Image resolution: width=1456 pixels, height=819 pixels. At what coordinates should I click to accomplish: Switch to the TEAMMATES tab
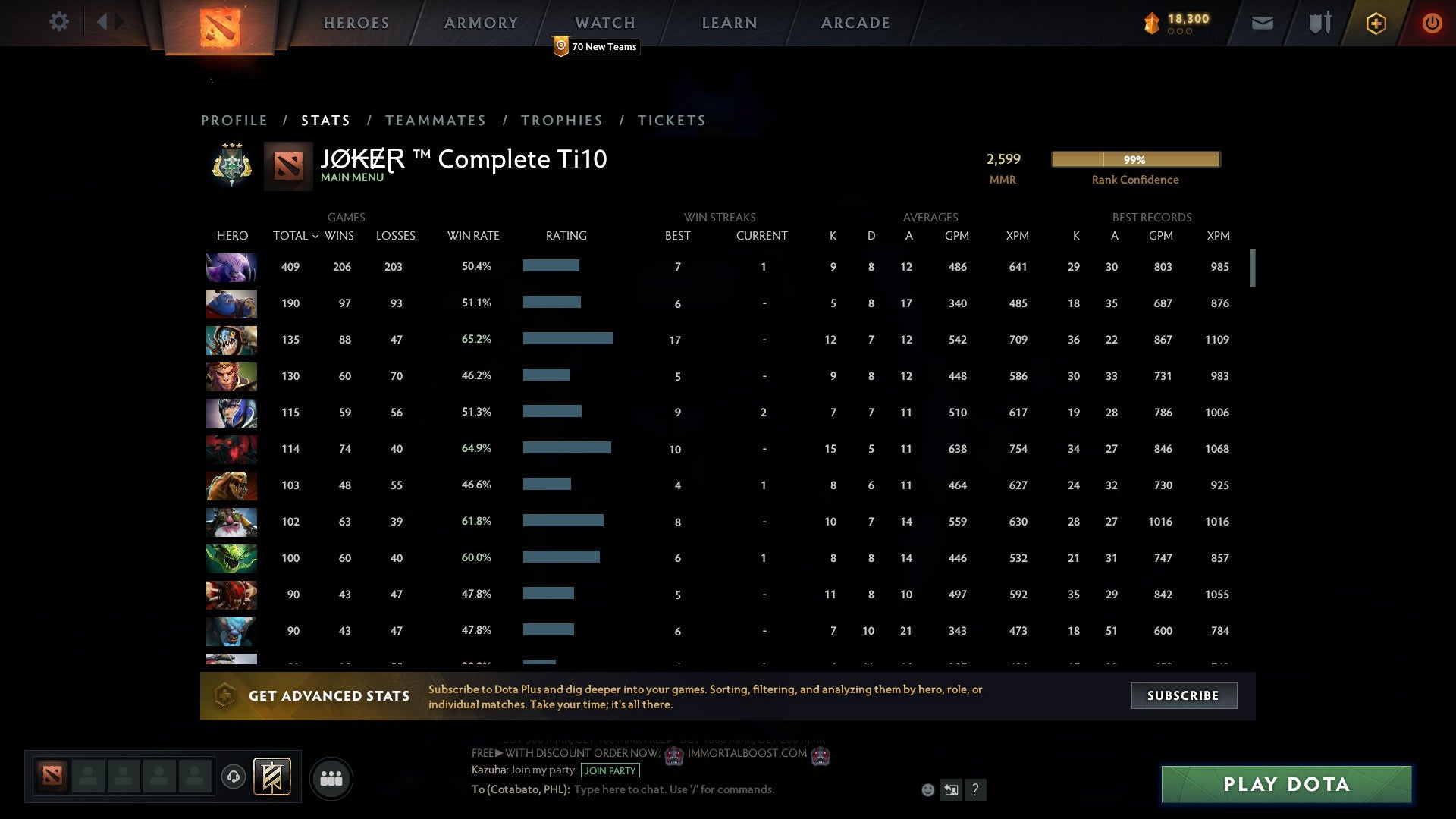click(435, 121)
